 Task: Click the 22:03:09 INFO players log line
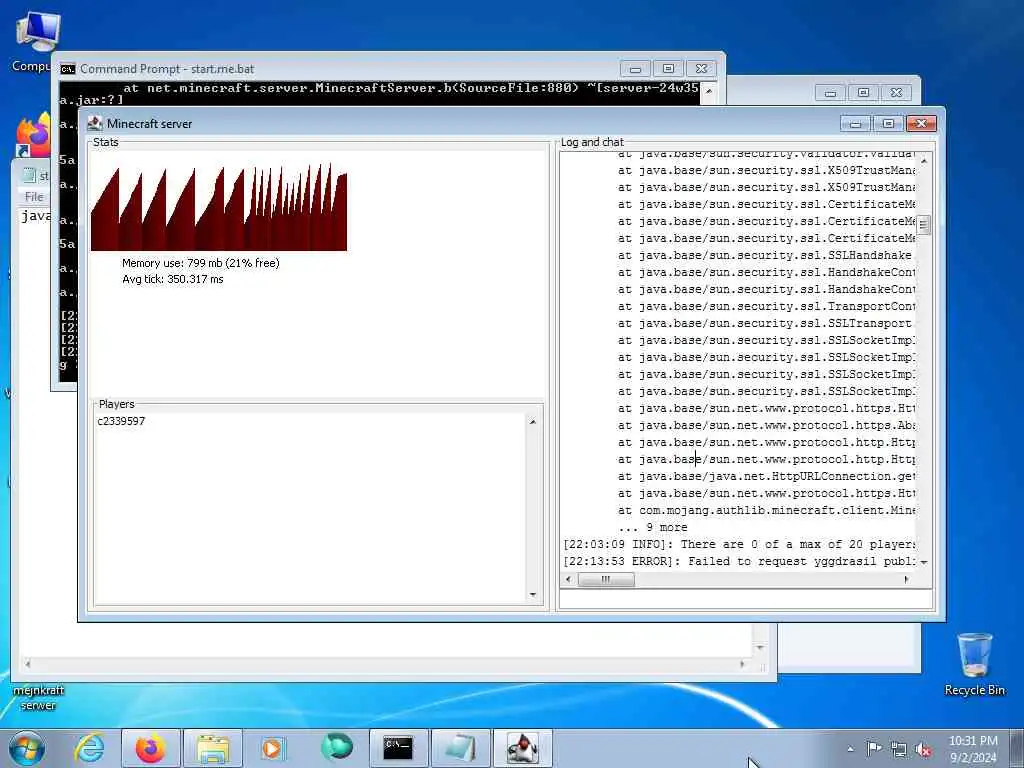click(x=738, y=544)
